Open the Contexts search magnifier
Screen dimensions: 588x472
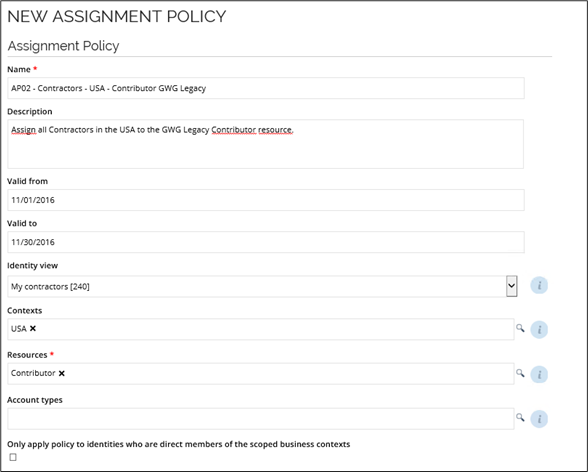pos(520,328)
